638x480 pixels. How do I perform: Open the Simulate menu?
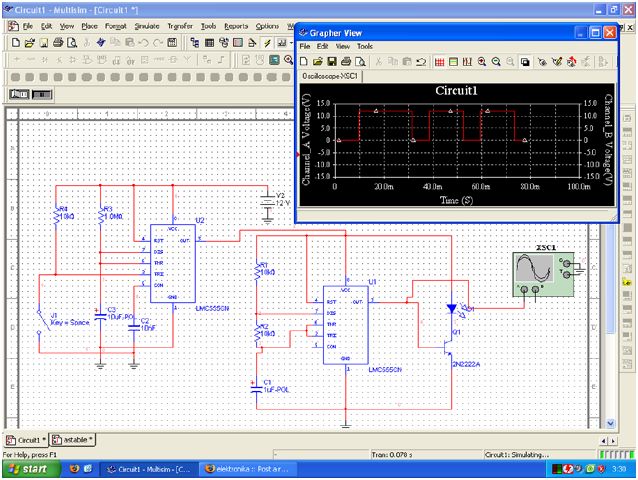147,25
